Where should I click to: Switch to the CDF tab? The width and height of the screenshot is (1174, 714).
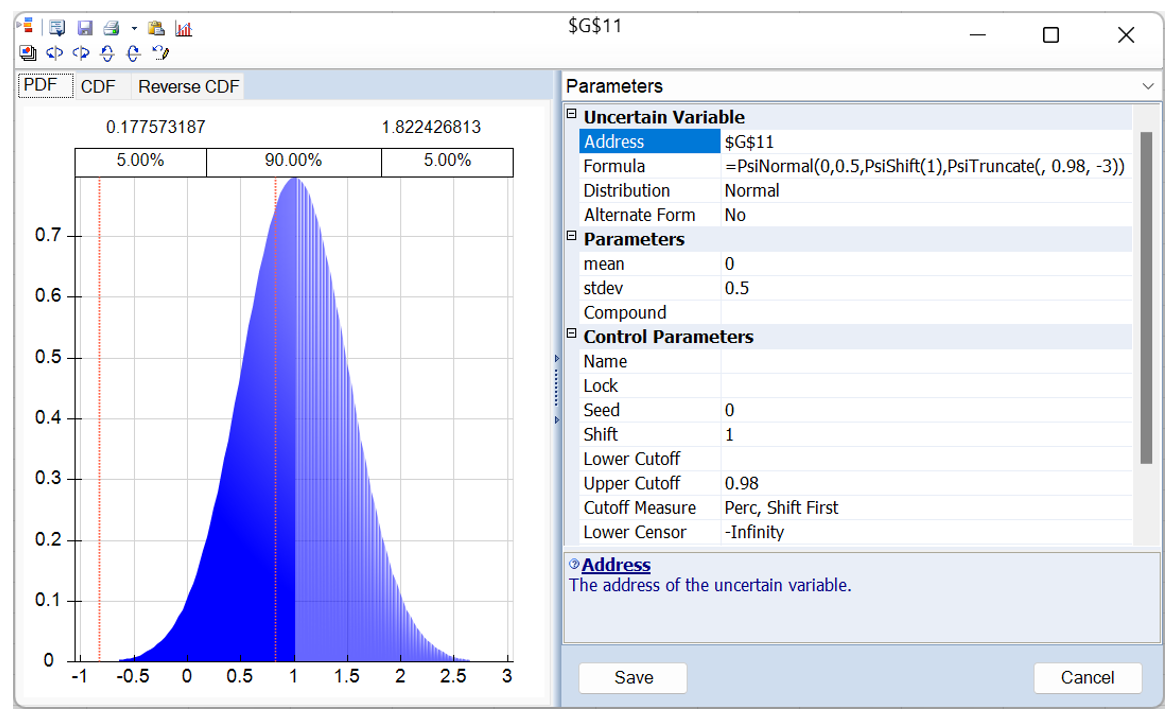pyautogui.click(x=99, y=86)
